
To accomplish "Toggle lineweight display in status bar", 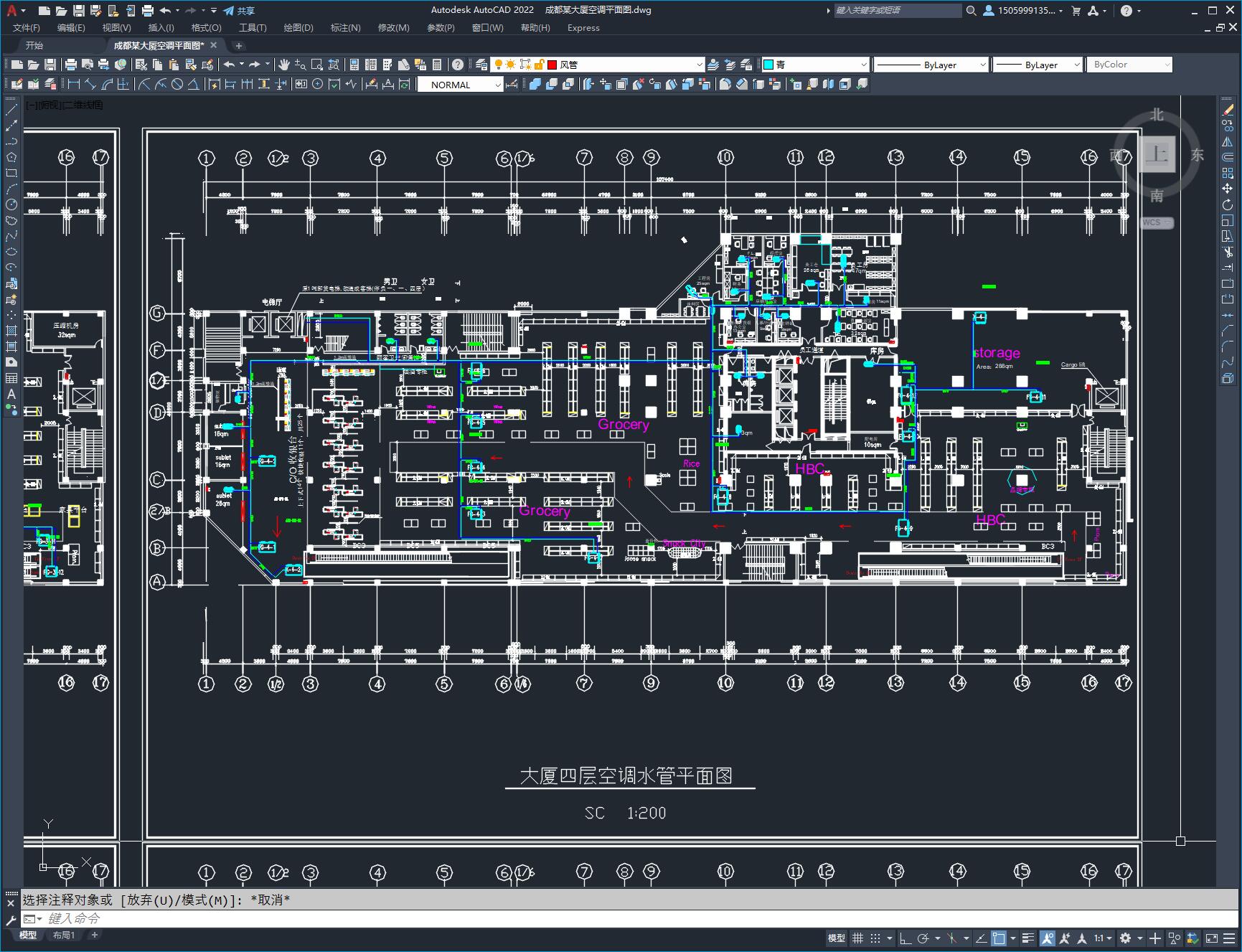I will 1028,938.
